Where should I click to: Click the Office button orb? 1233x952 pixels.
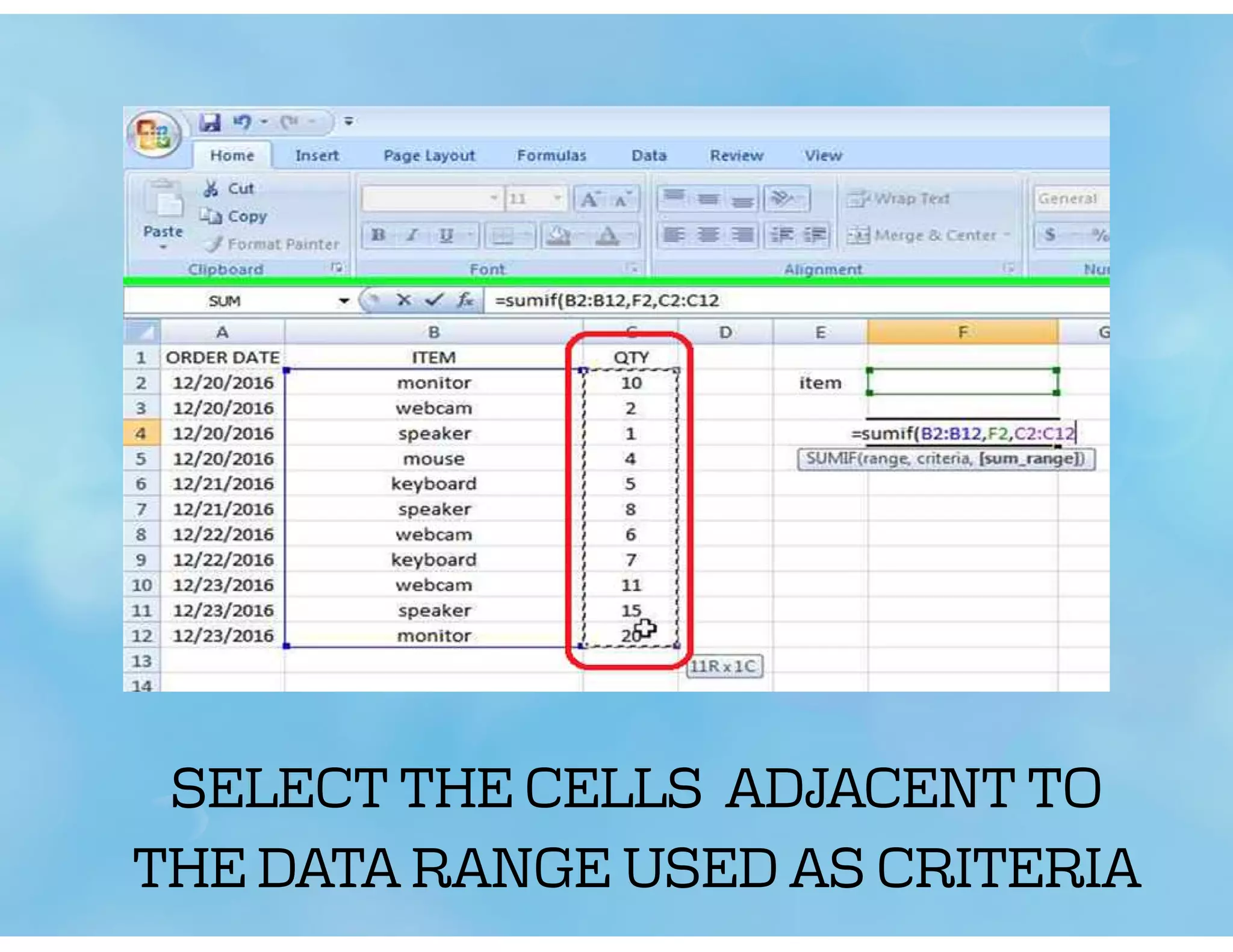click(154, 134)
